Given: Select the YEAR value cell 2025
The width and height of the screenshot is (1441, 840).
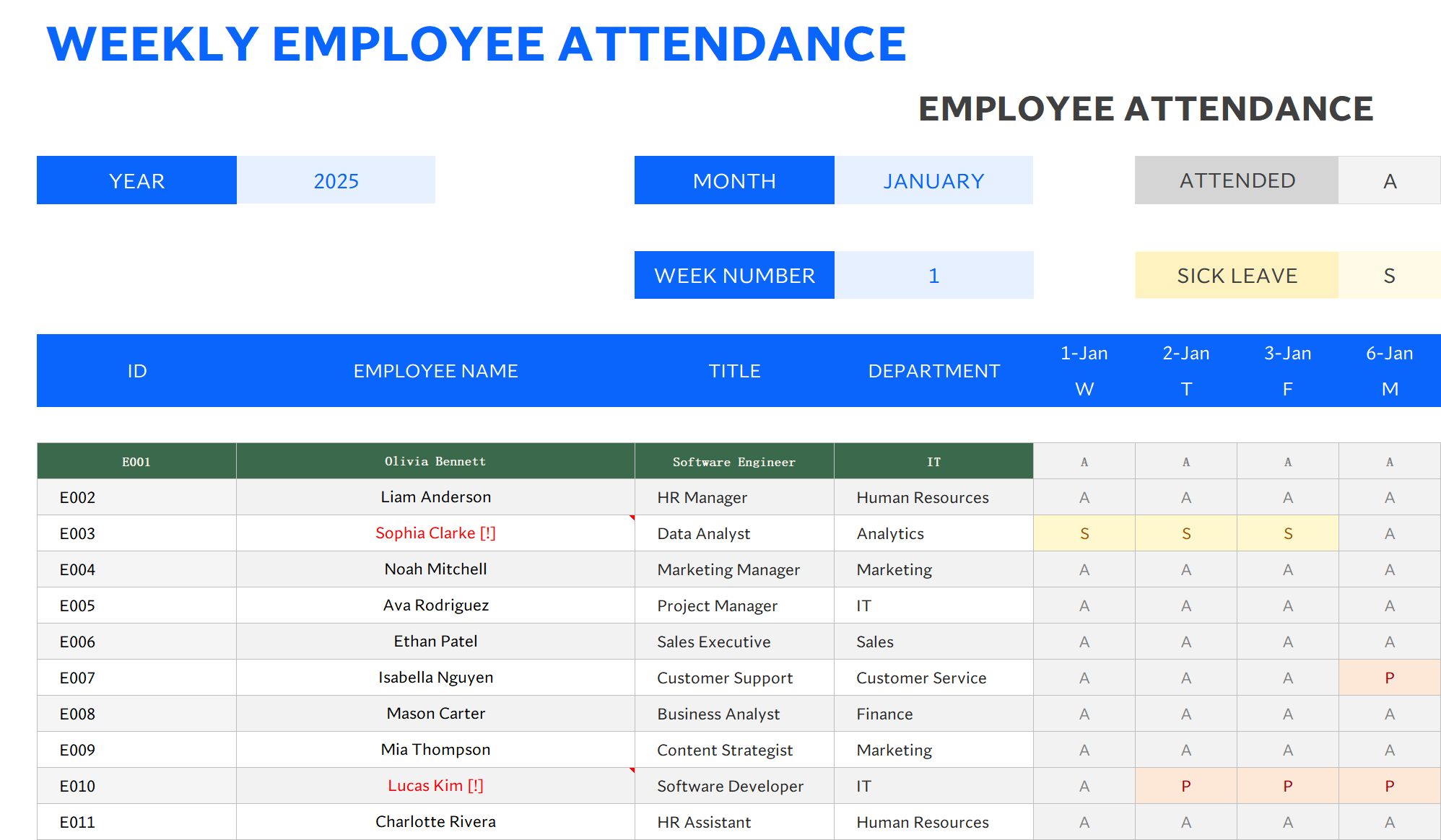Looking at the screenshot, I should coord(336,180).
